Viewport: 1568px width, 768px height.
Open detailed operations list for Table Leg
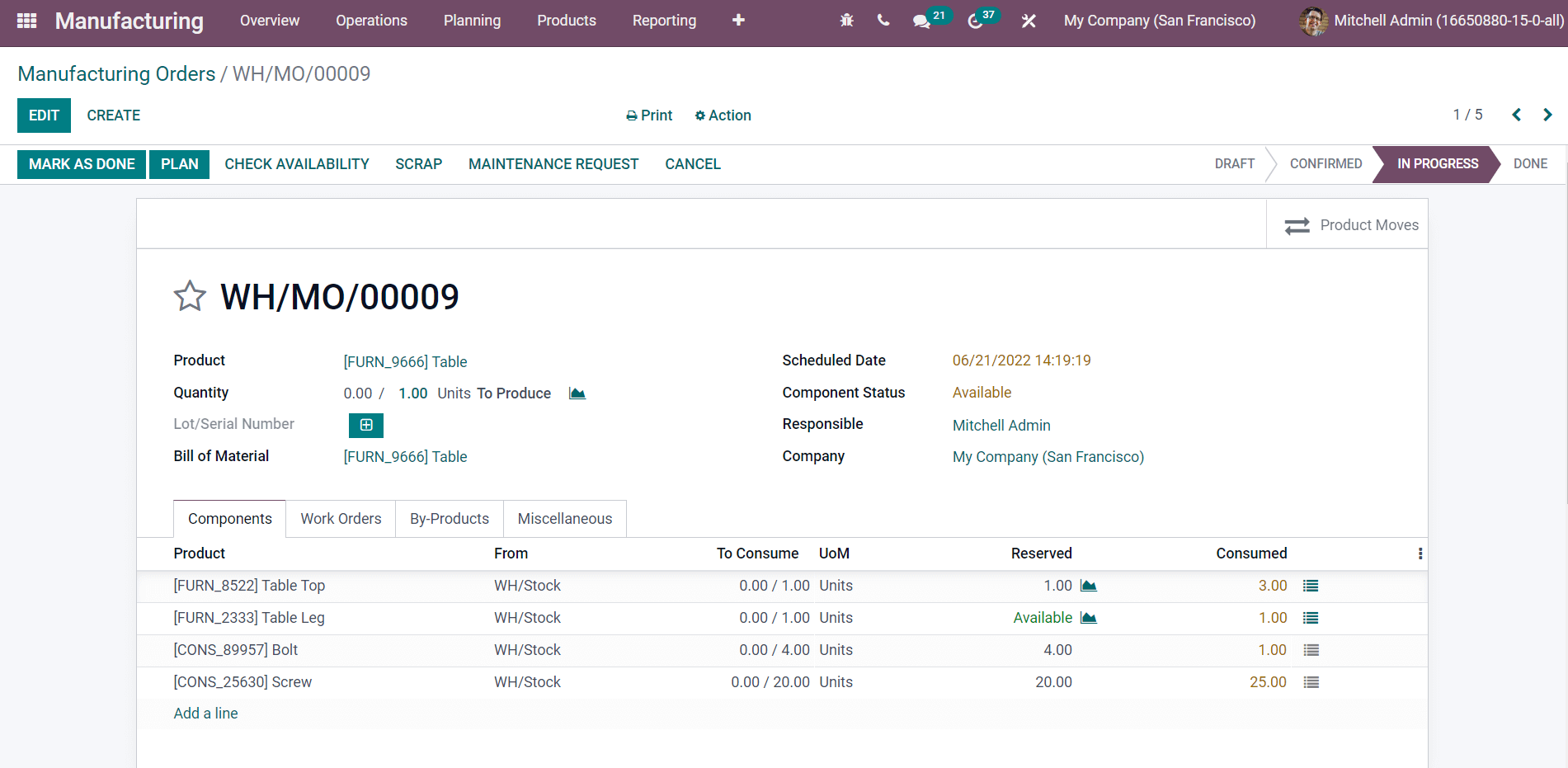(1311, 618)
